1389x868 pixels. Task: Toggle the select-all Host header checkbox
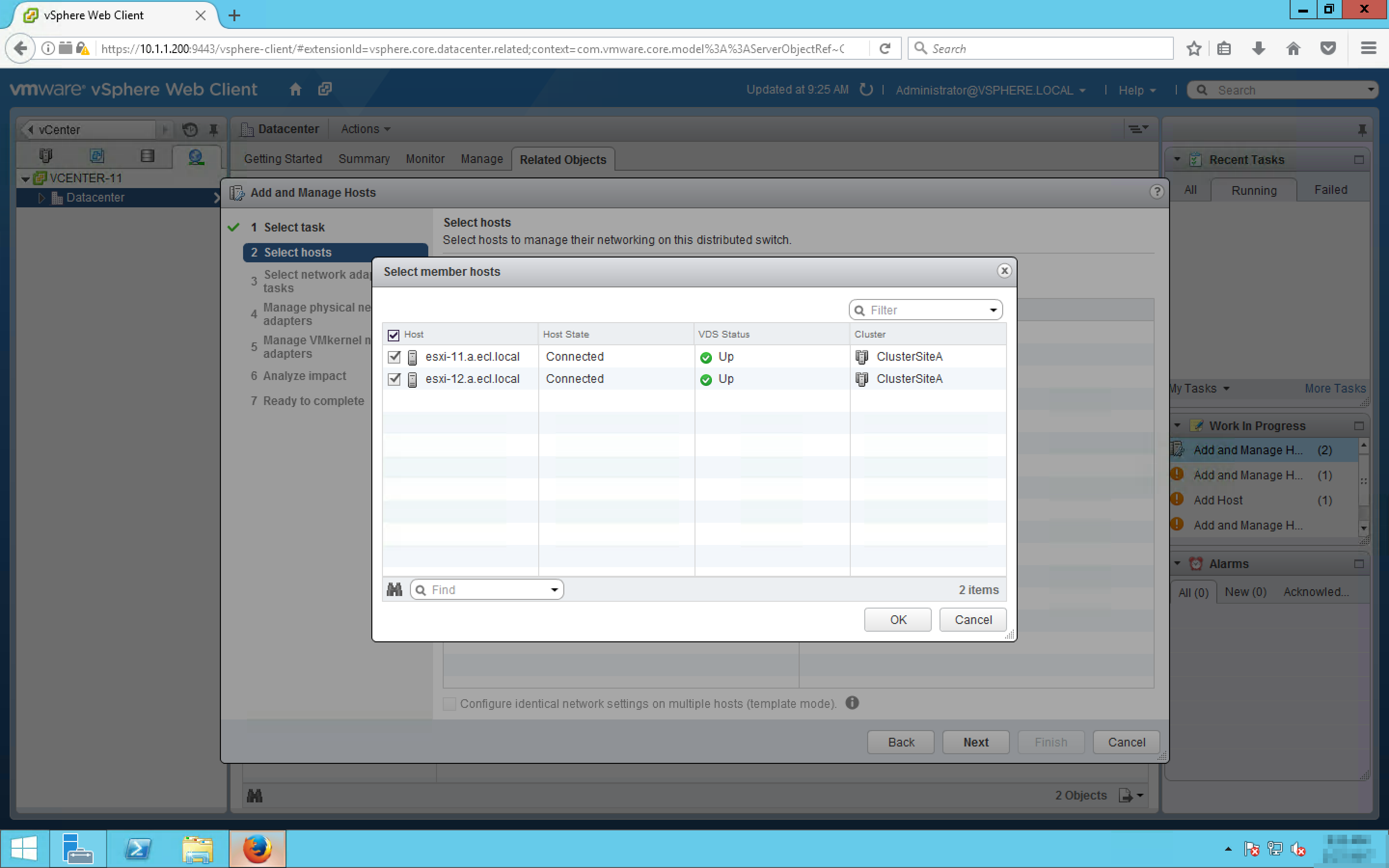click(x=393, y=335)
